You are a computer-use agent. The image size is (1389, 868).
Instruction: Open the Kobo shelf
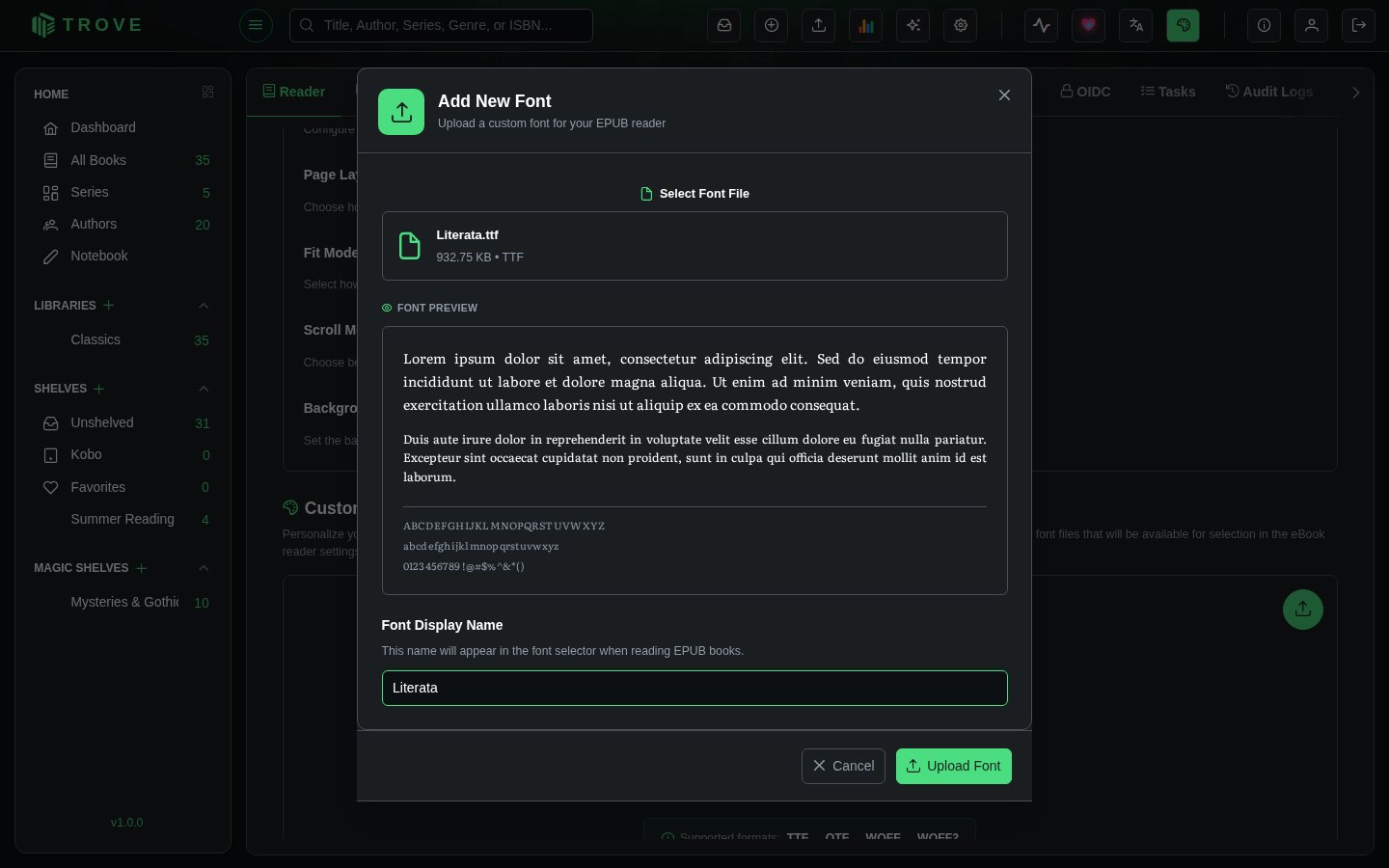click(x=123, y=454)
